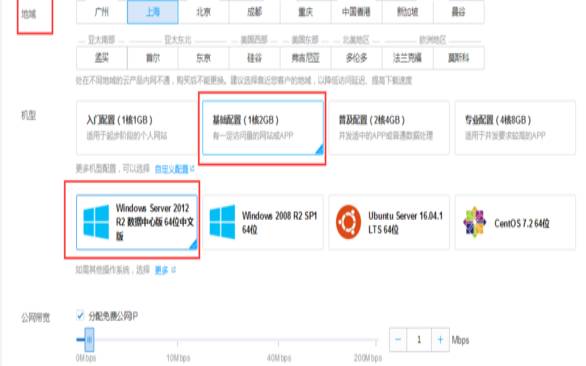Image resolution: width=586 pixels, height=366 pixels.
Task: Click the Windows logo on Server 2012 R2 card
Action: pos(96,222)
